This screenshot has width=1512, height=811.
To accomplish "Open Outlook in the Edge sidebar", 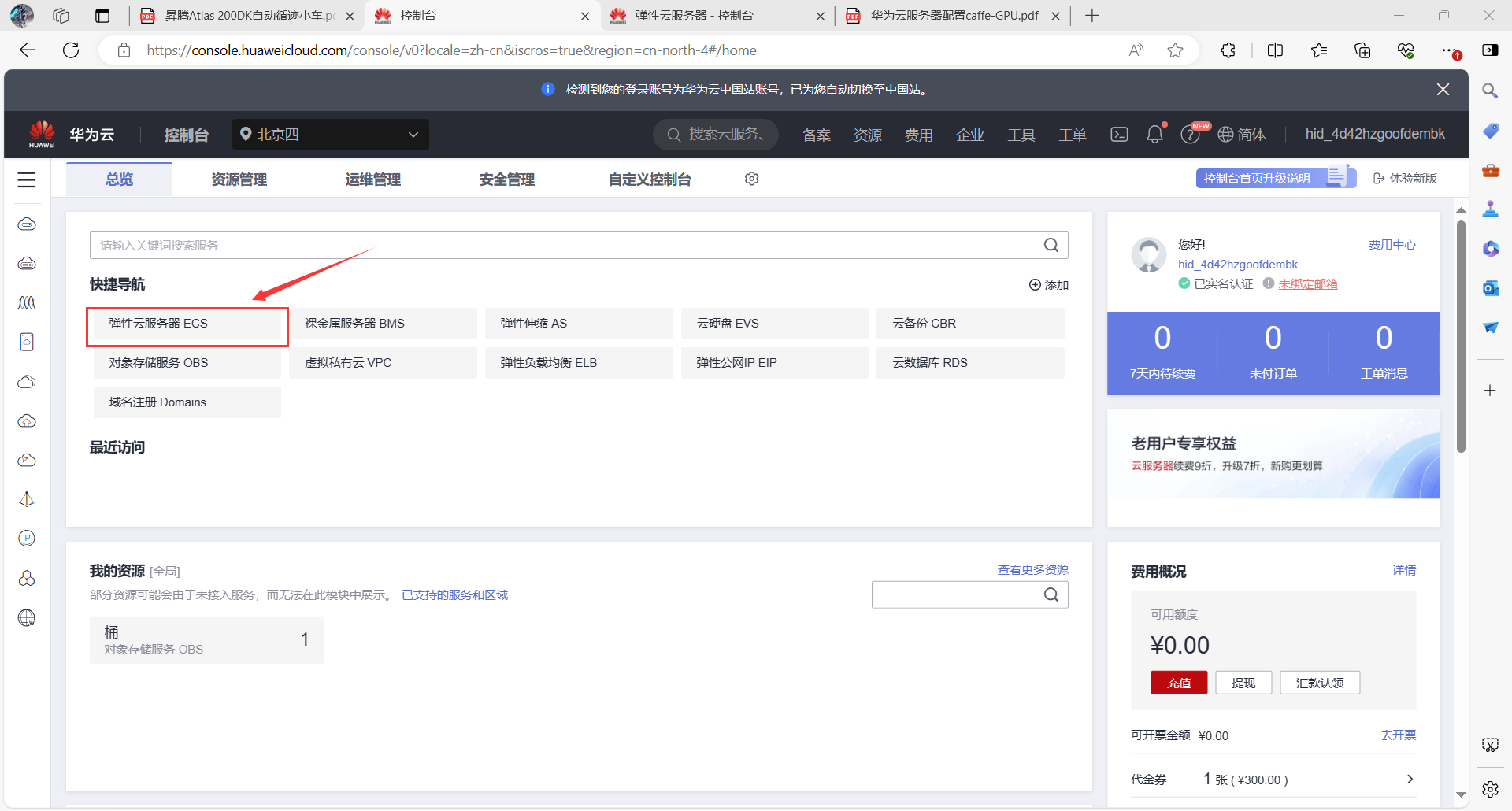I will (1490, 288).
